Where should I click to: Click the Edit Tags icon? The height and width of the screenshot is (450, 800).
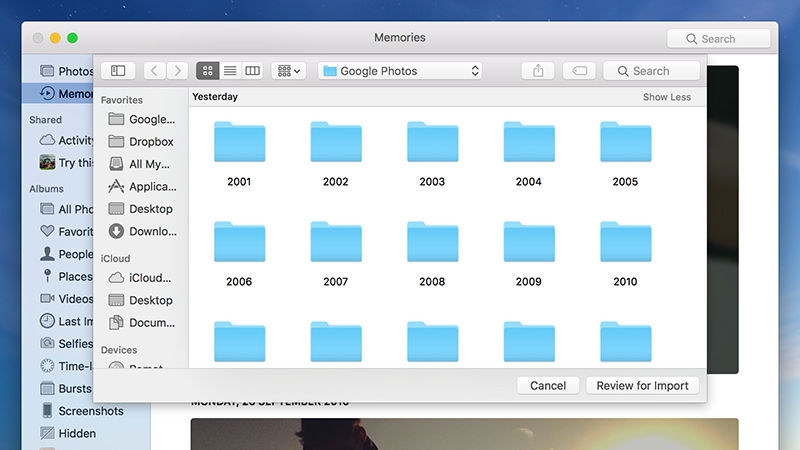pyautogui.click(x=579, y=70)
